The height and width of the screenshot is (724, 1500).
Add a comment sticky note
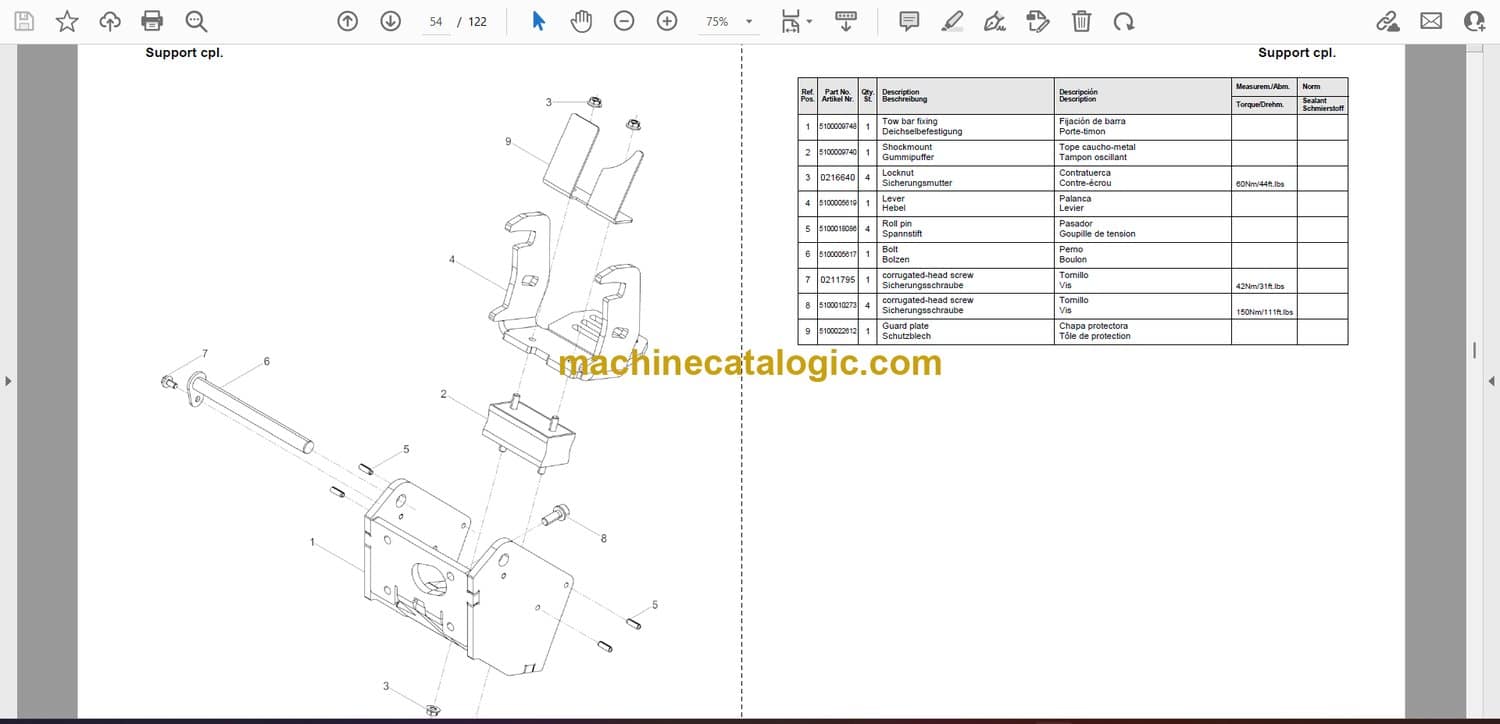909,21
